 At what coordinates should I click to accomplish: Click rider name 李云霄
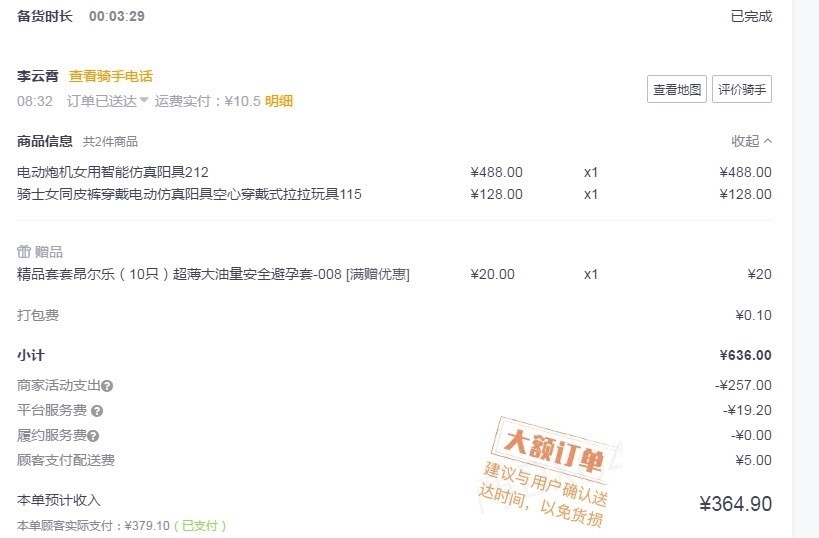click(x=38, y=76)
